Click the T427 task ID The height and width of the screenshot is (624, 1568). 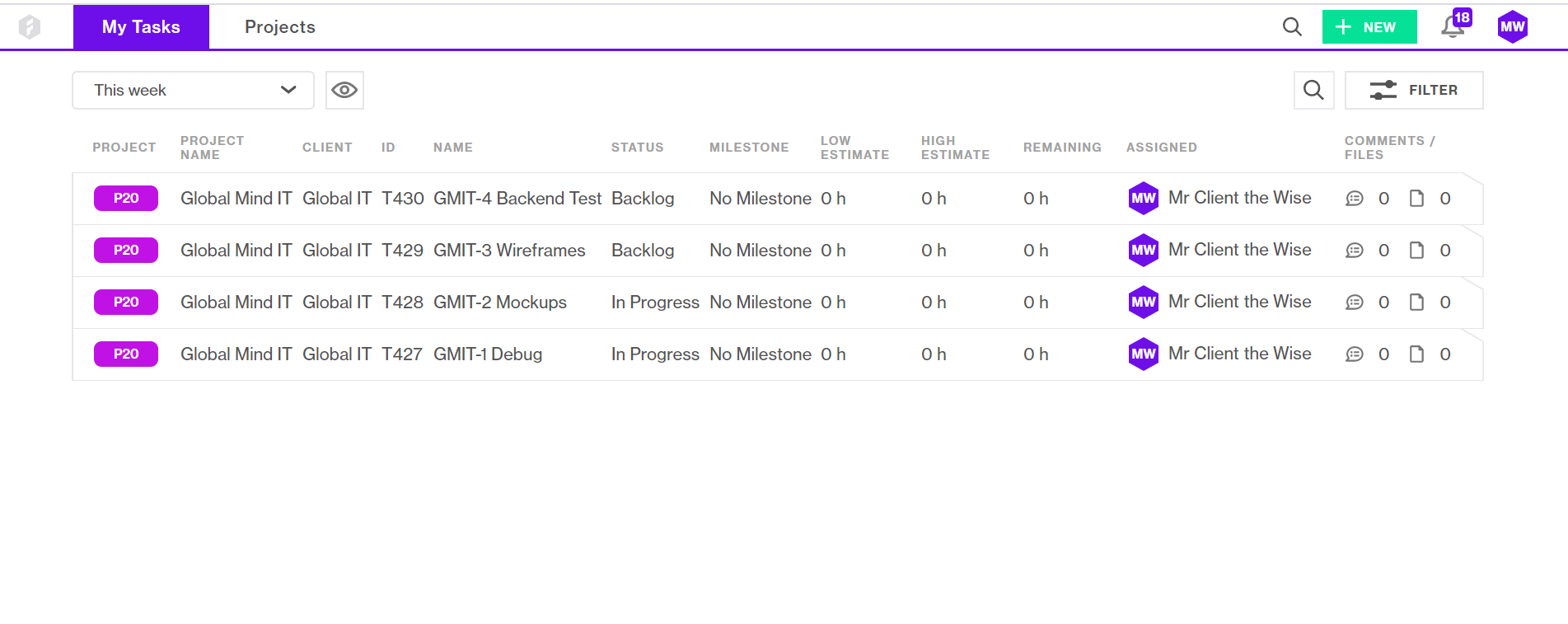(x=402, y=354)
